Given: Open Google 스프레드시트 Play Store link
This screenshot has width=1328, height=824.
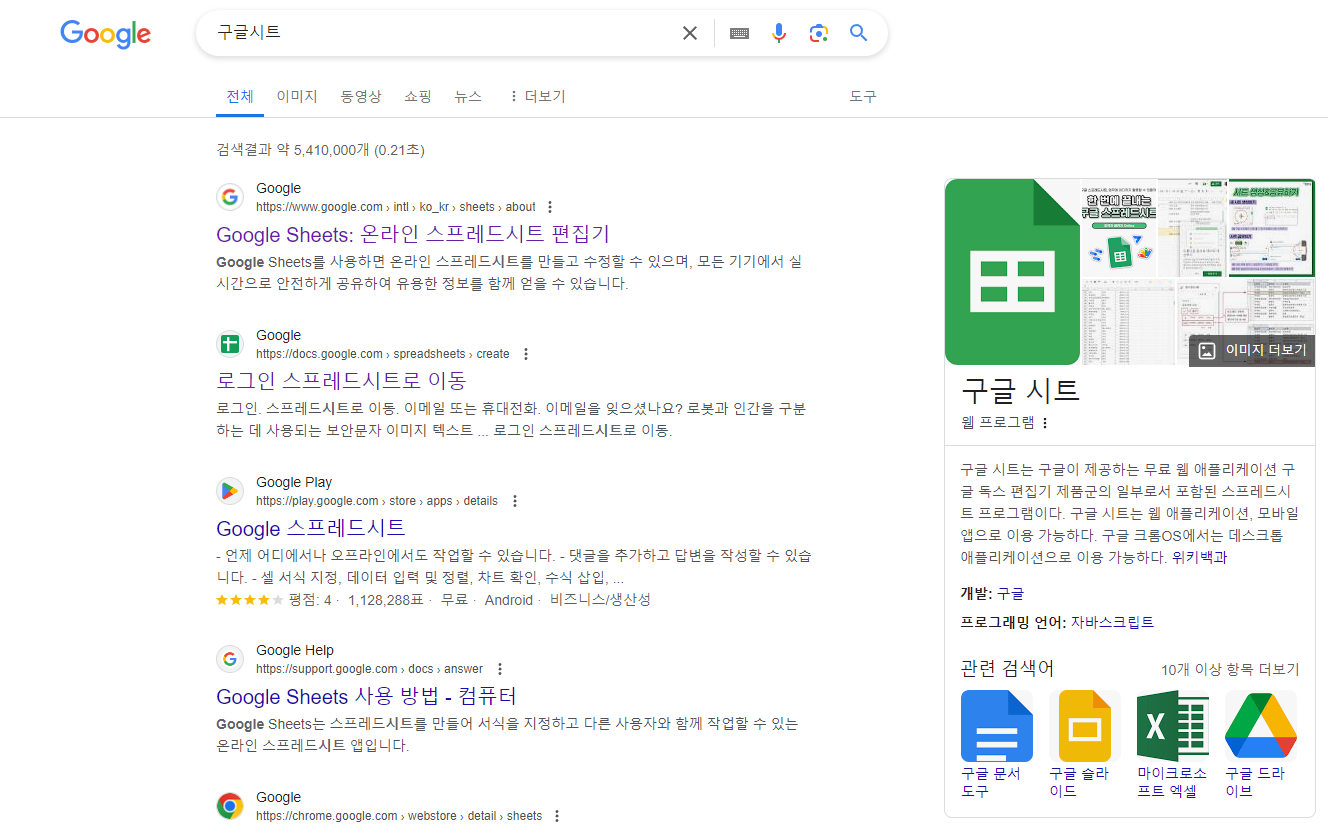Looking at the screenshot, I should coord(311,528).
